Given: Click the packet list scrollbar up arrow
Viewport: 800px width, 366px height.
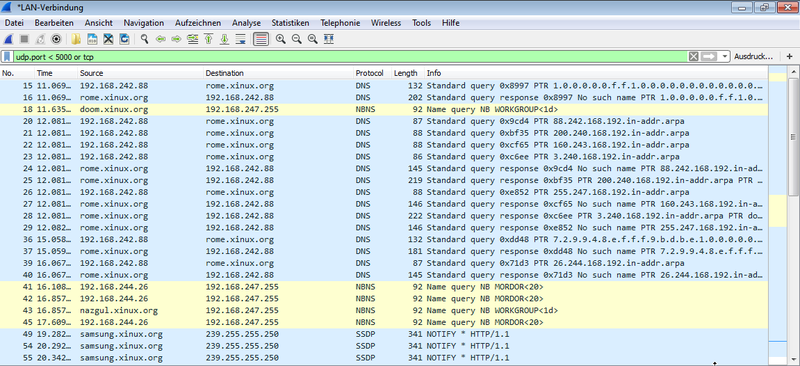Looking at the screenshot, I should point(793,72).
